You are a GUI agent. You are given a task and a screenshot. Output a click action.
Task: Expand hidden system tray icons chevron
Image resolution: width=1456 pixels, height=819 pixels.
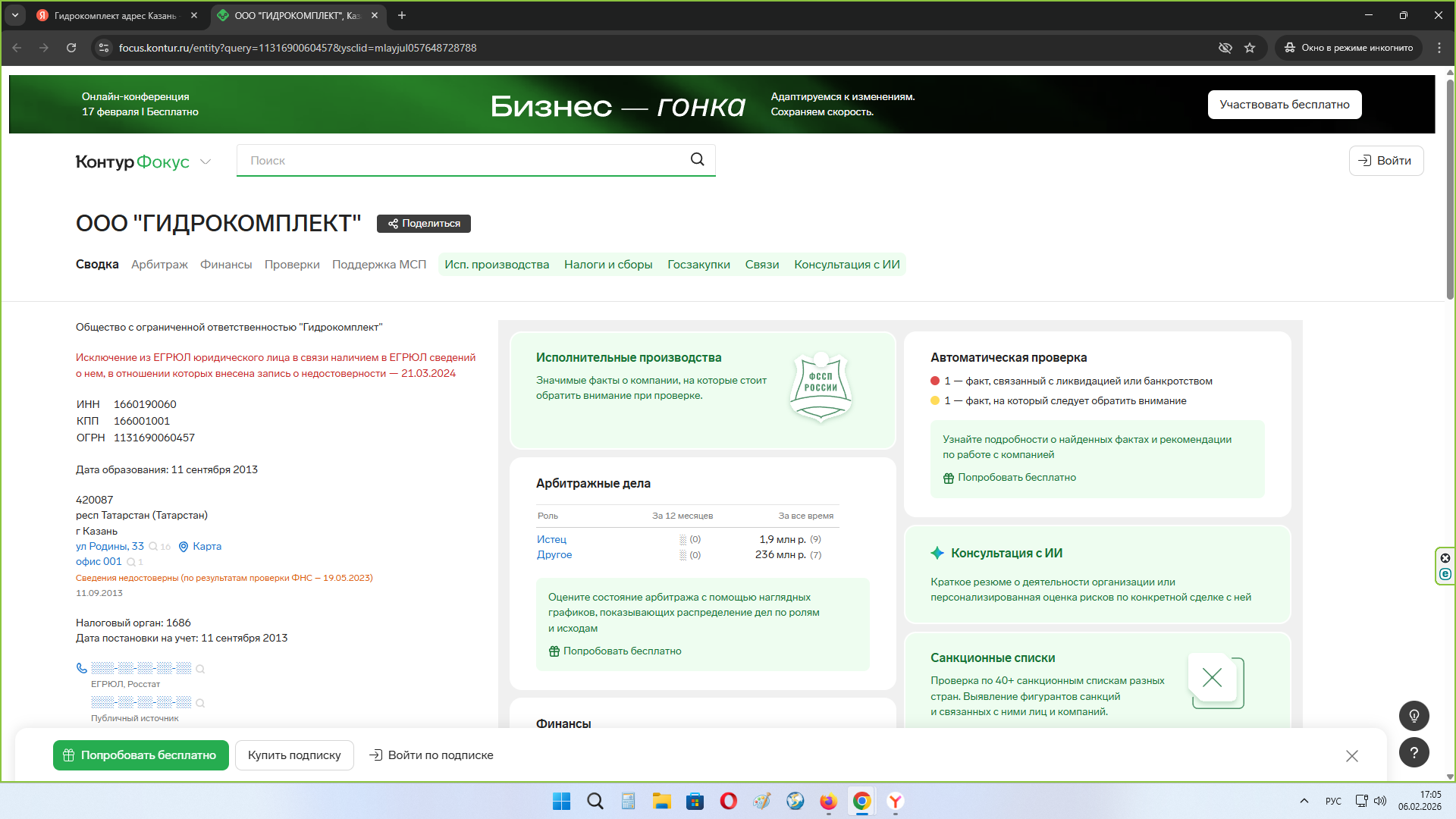pos(1304,801)
